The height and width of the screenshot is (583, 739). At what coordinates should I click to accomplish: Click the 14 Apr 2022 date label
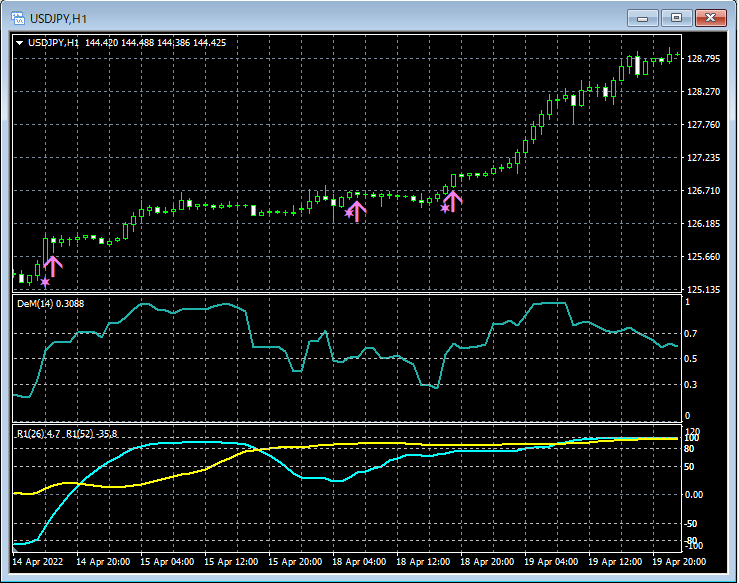[x=37, y=562]
